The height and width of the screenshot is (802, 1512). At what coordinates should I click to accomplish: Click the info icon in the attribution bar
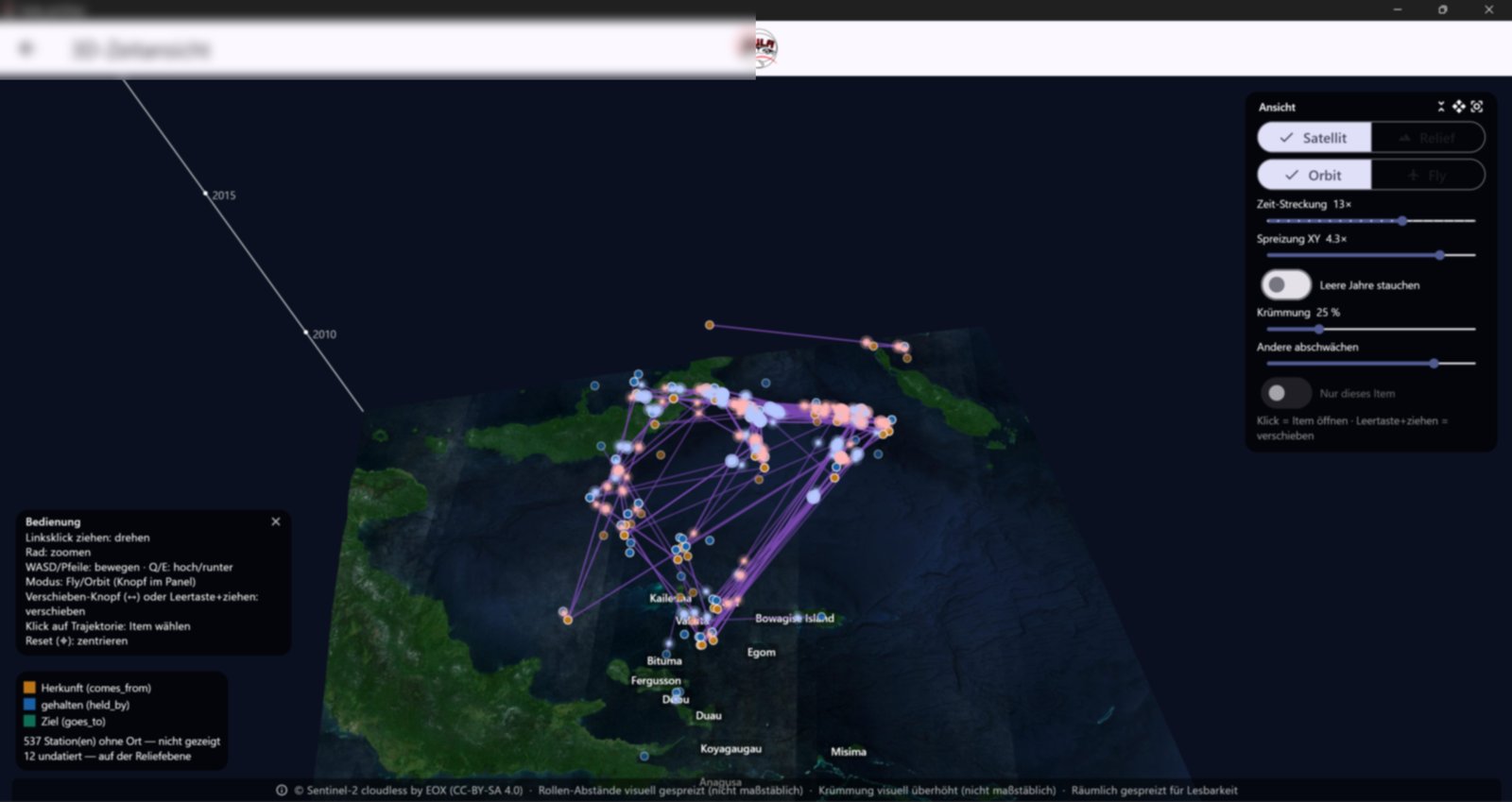282,790
